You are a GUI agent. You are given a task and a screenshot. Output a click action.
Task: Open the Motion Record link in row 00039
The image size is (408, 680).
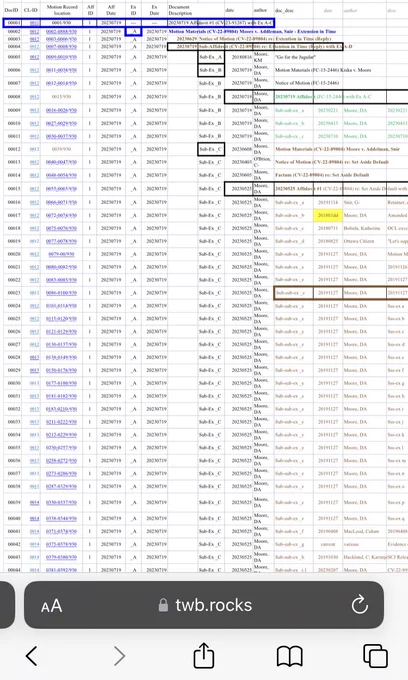[62, 503]
